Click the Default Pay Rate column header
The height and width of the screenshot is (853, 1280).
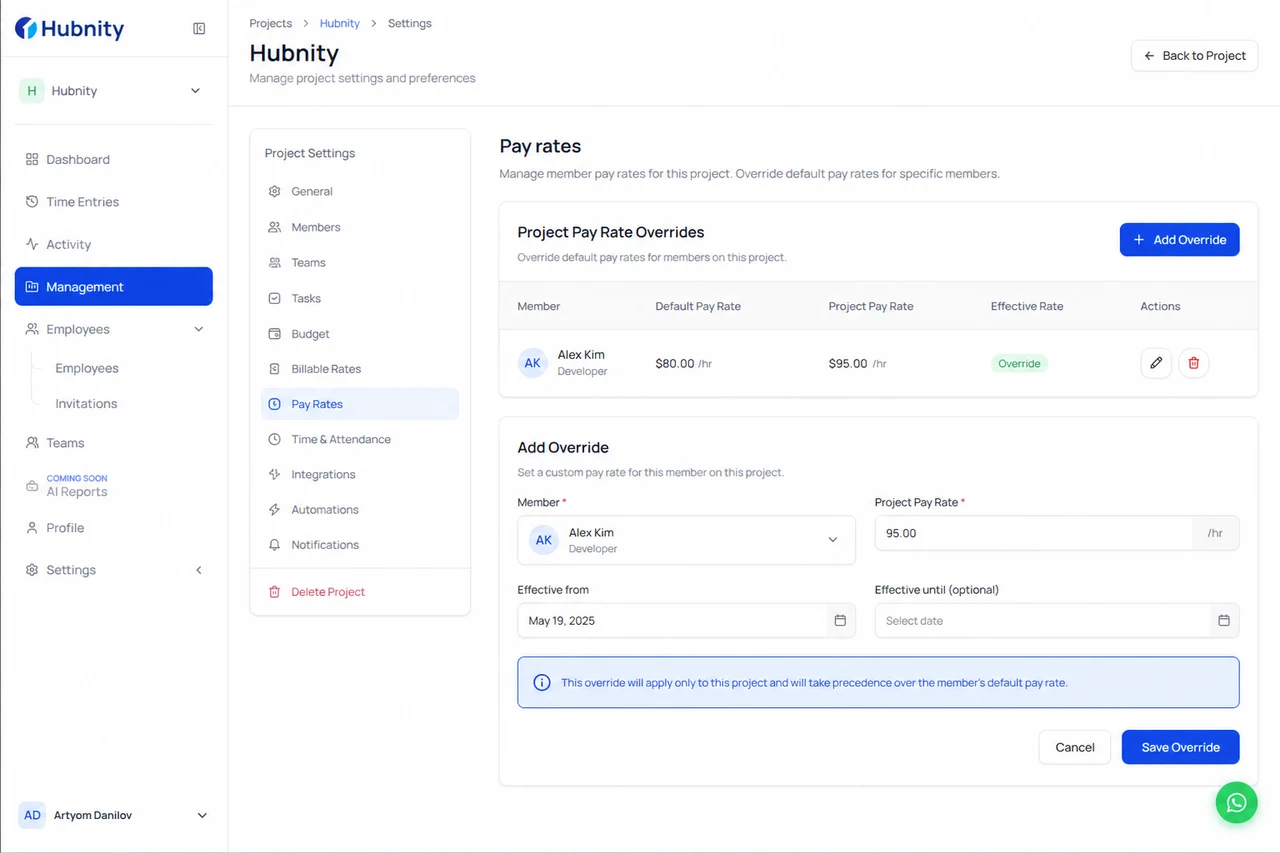pos(698,306)
